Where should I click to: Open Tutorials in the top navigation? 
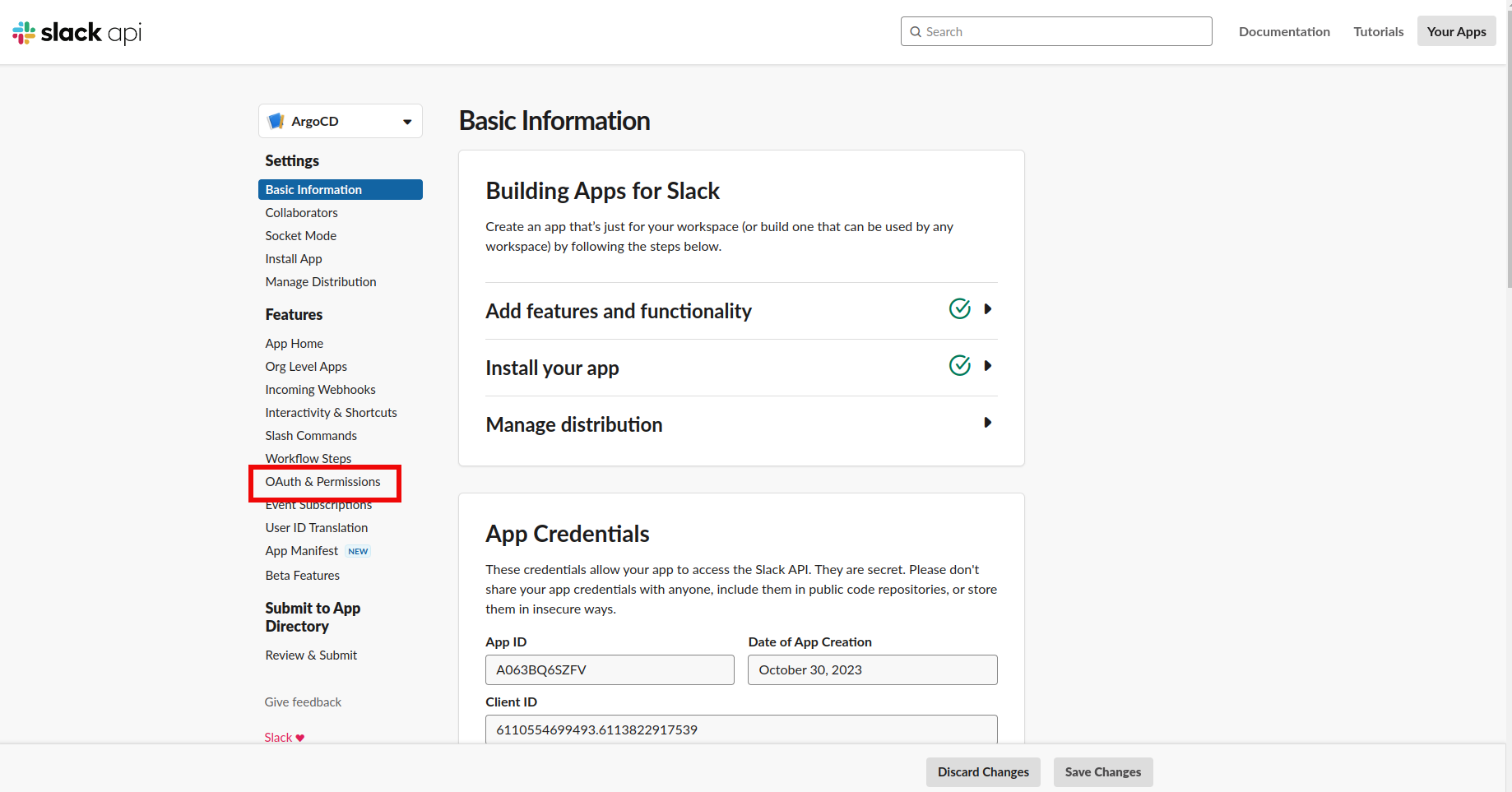(x=1379, y=31)
